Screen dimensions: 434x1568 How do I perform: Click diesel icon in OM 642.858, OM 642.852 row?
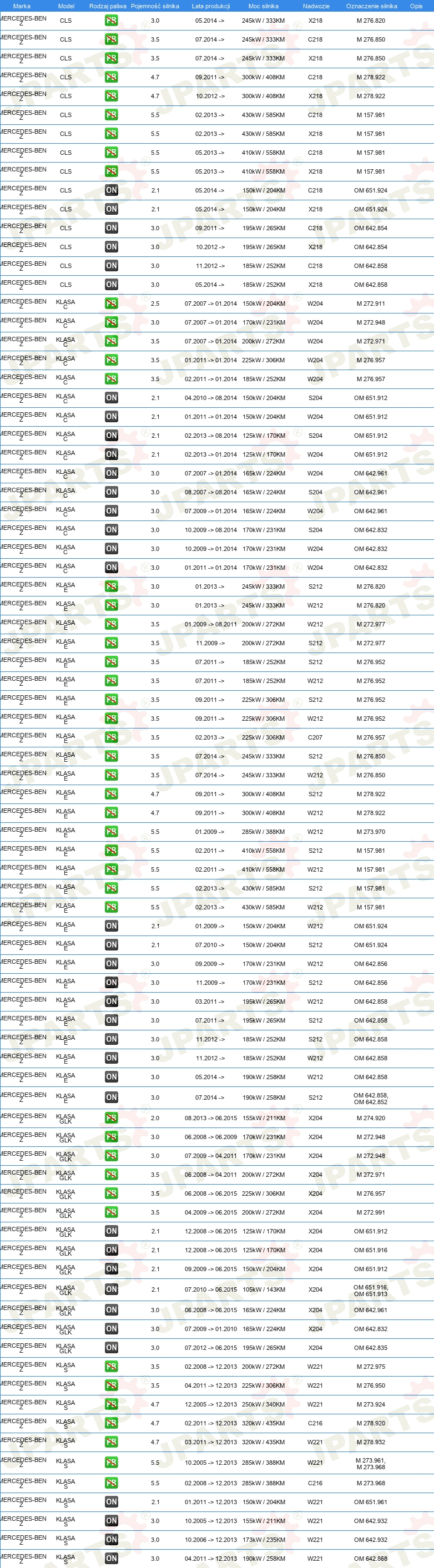(x=112, y=1097)
